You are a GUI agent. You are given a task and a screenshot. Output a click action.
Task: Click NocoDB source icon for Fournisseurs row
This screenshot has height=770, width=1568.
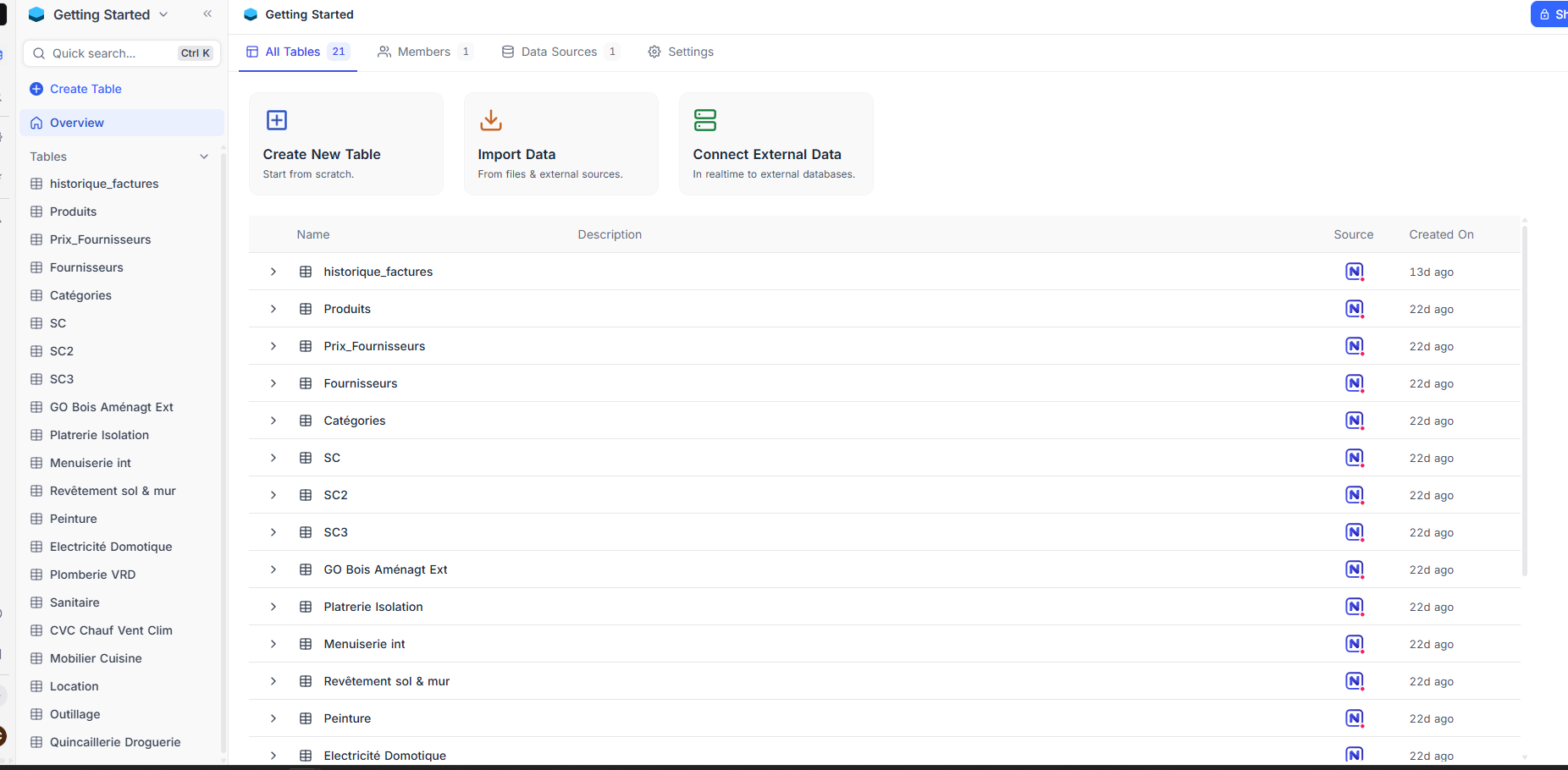tap(1355, 383)
